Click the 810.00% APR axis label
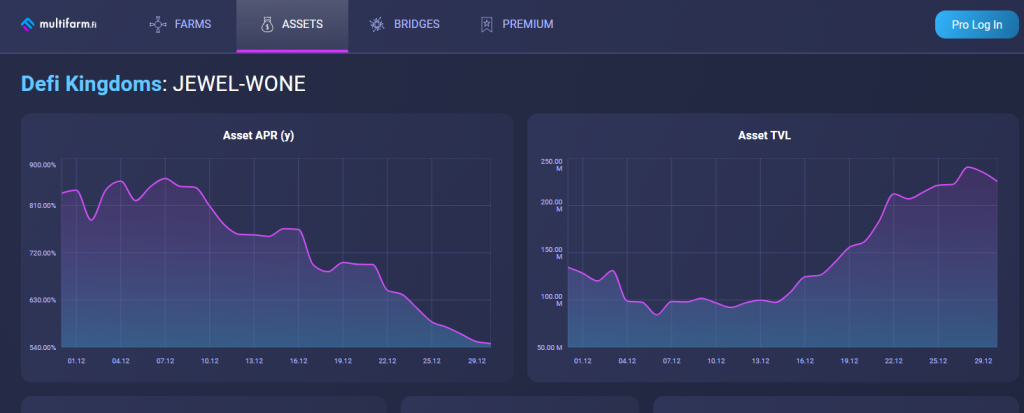This screenshot has height=413, width=1024. pos(43,205)
